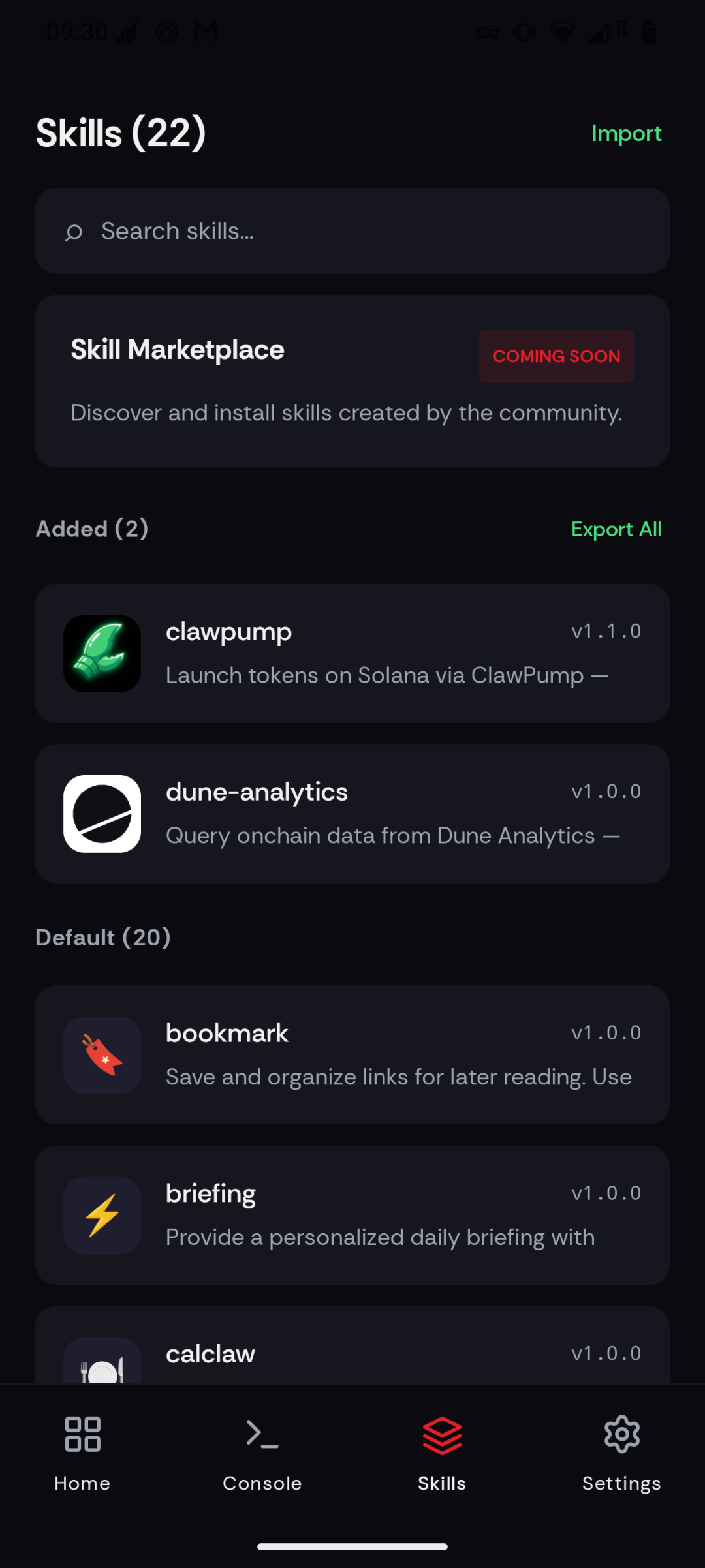Open the Skill Marketplace card
705x1568 pixels.
[x=352, y=381]
